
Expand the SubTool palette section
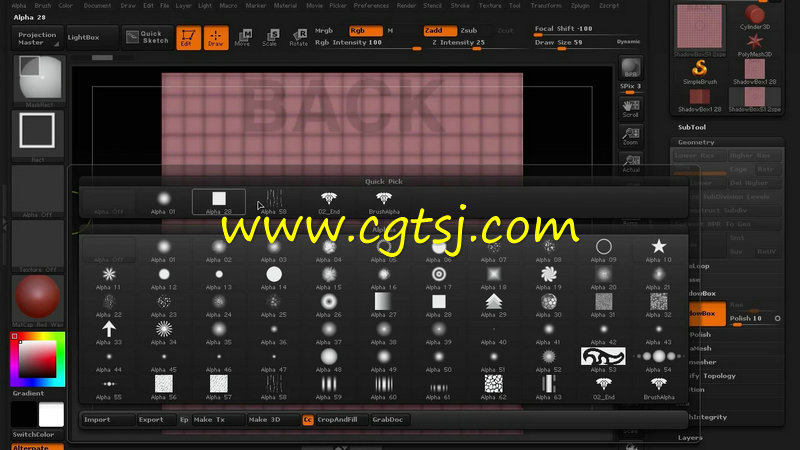[692, 128]
